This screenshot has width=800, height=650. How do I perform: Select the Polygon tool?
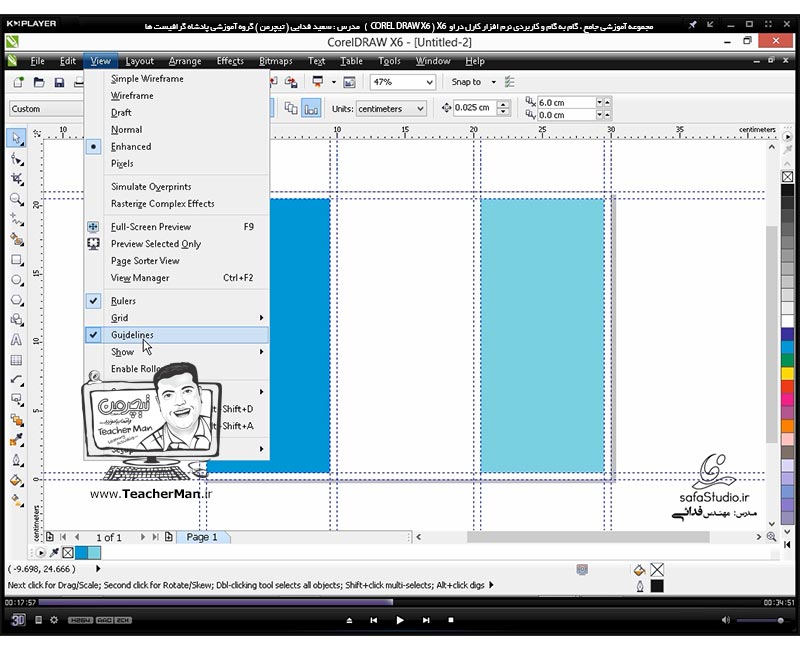(x=16, y=300)
